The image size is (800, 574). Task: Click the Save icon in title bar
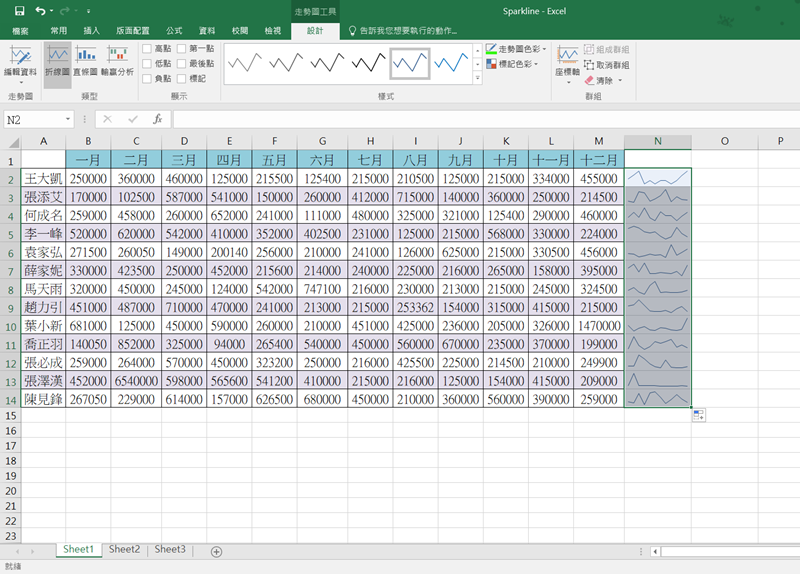pos(19,11)
